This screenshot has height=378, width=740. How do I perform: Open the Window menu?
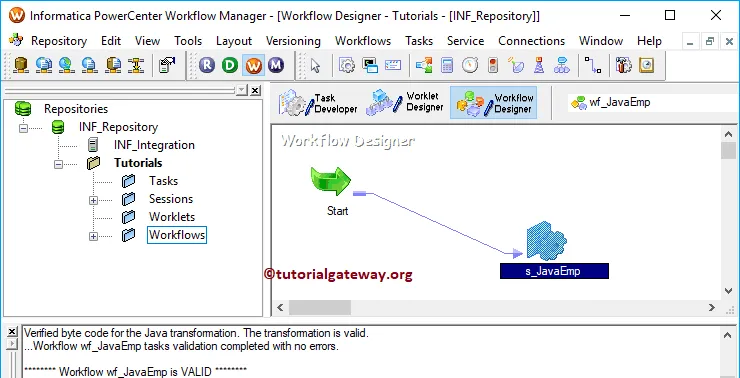pyautogui.click(x=601, y=41)
